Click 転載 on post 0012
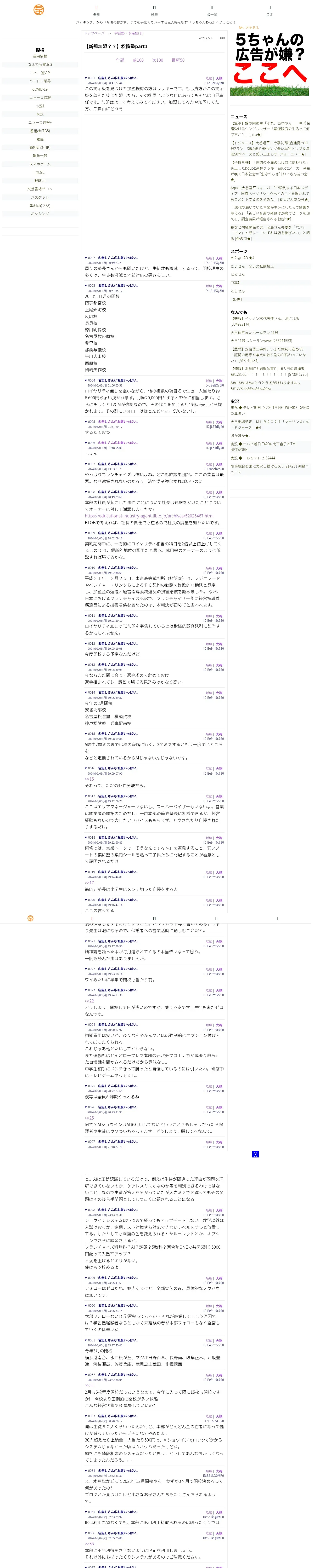 coord(209,644)
